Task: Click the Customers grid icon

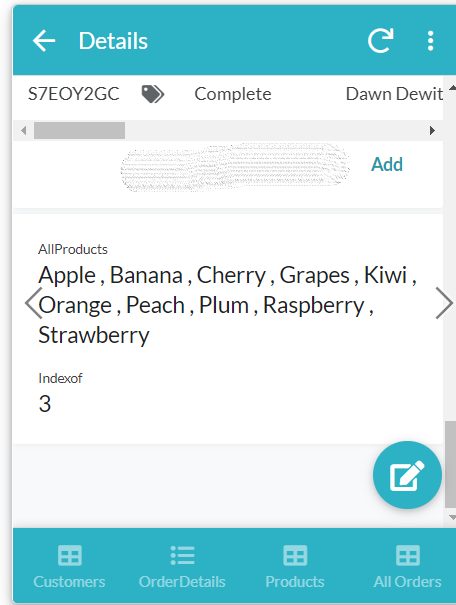Action: coord(69,555)
